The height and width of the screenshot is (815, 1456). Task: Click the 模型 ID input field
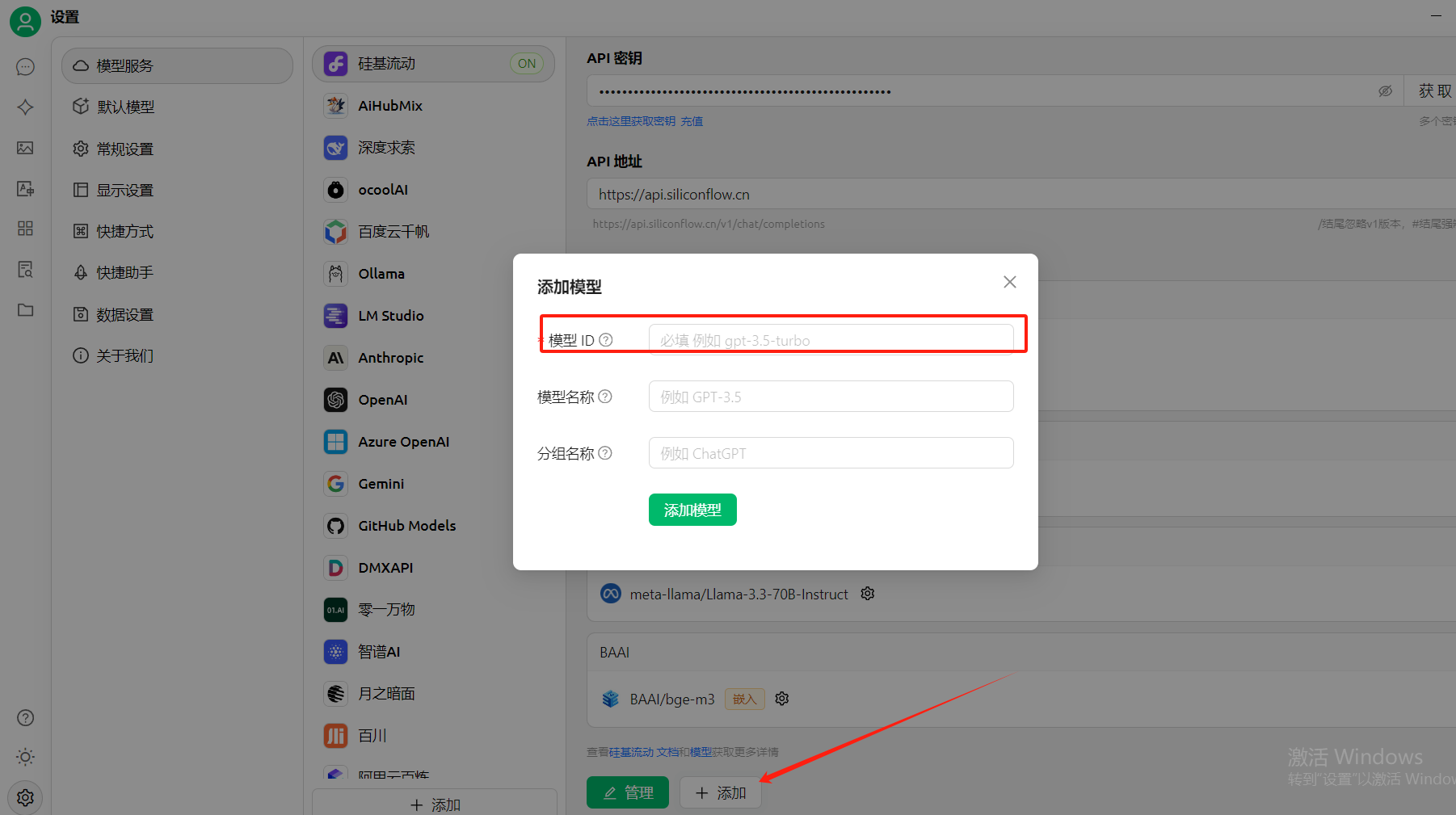pos(831,340)
